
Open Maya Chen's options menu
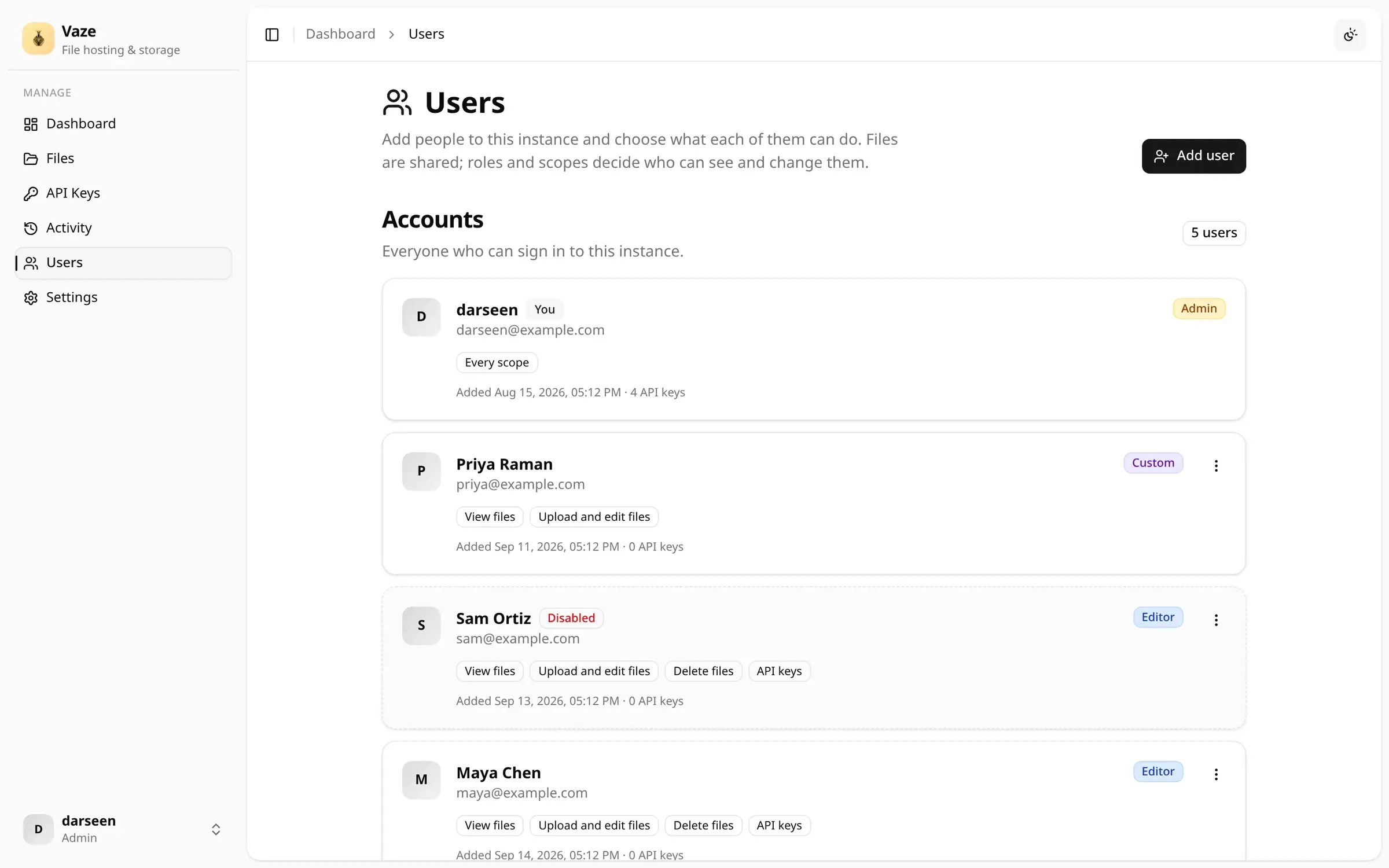[1216, 774]
